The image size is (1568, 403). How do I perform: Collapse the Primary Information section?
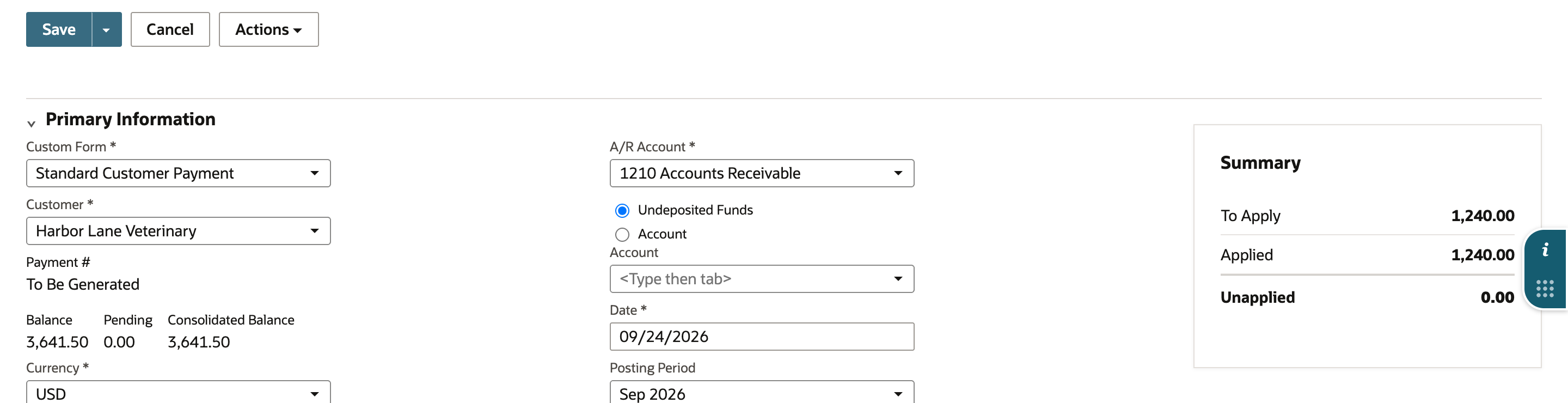tap(32, 124)
